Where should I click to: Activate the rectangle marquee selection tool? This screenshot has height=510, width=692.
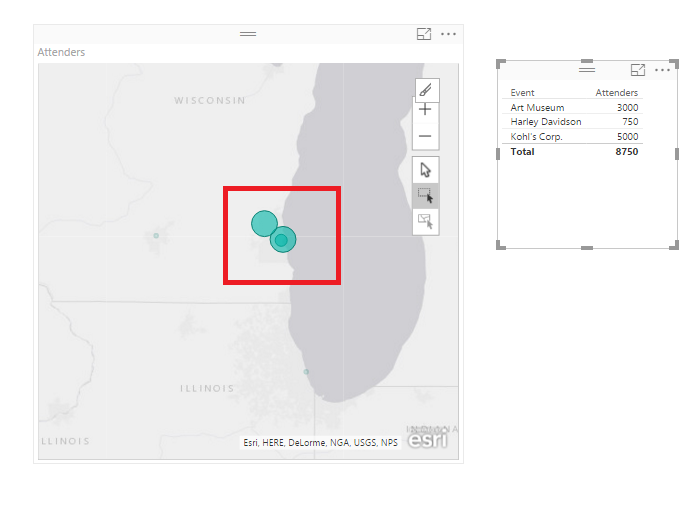click(x=425, y=195)
